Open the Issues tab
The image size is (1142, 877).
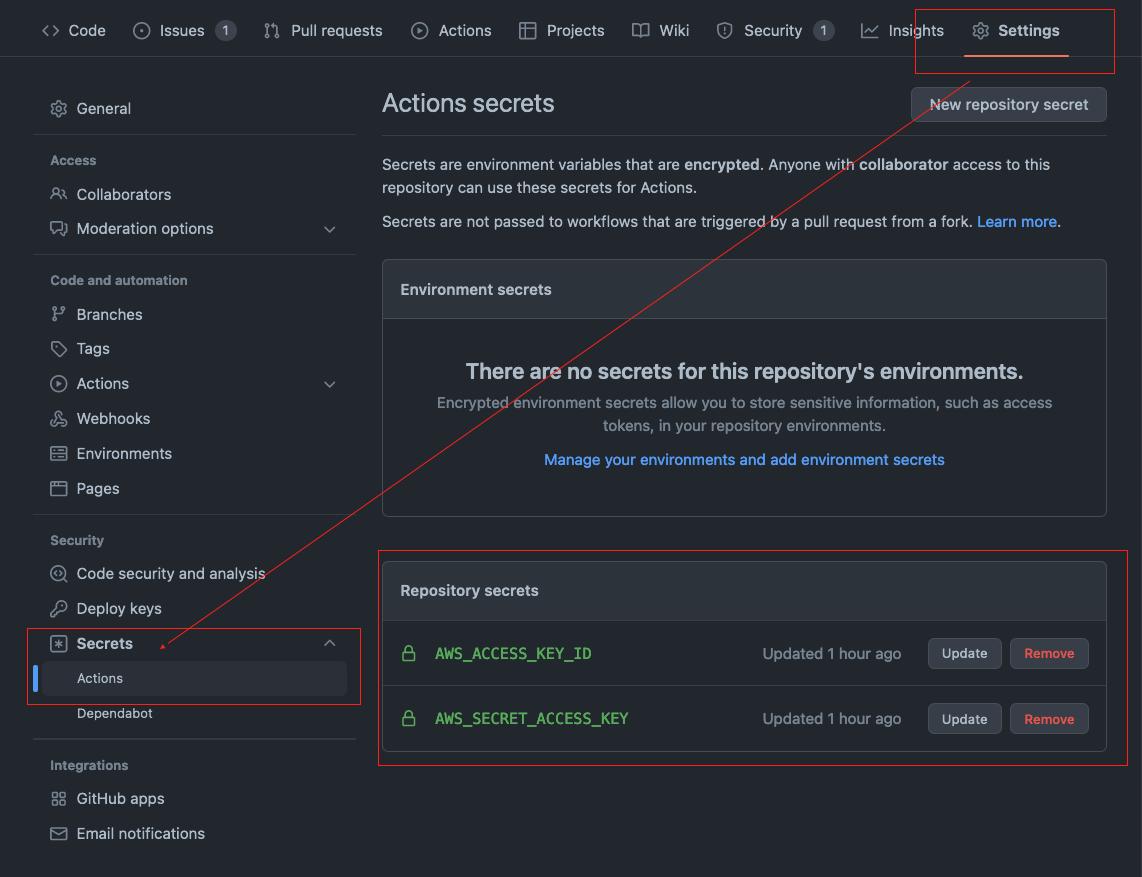(x=184, y=31)
